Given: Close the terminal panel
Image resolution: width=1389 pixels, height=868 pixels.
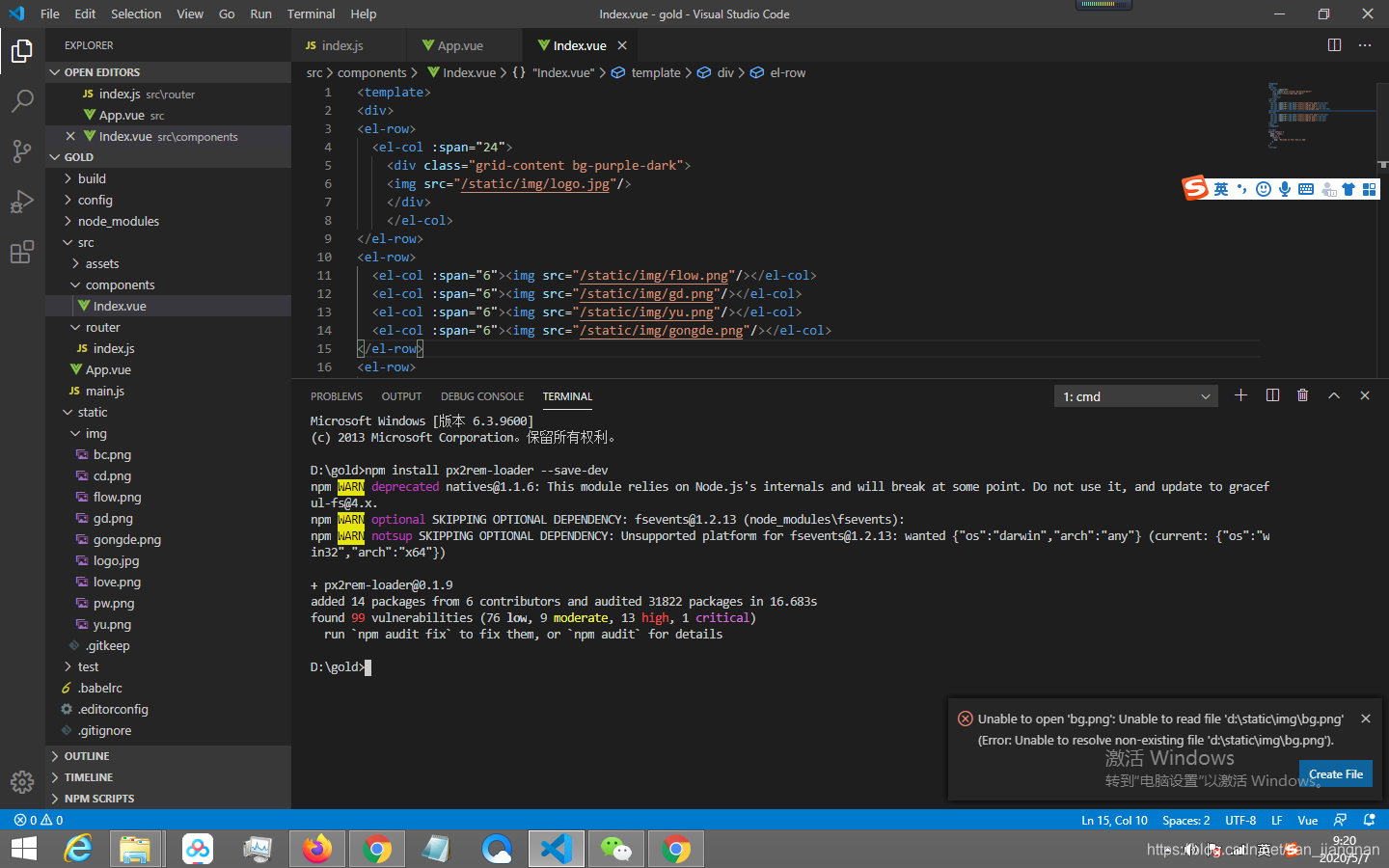Looking at the screenshot, I should (x=1365, y=395).
